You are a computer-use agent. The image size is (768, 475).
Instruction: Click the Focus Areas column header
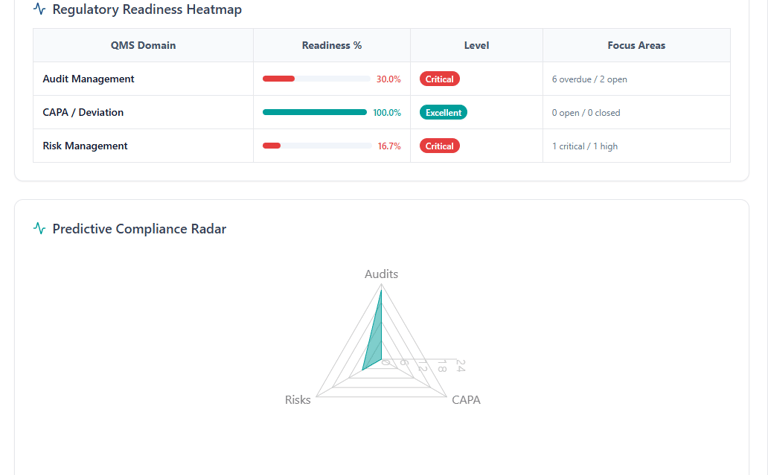[636, 45]
